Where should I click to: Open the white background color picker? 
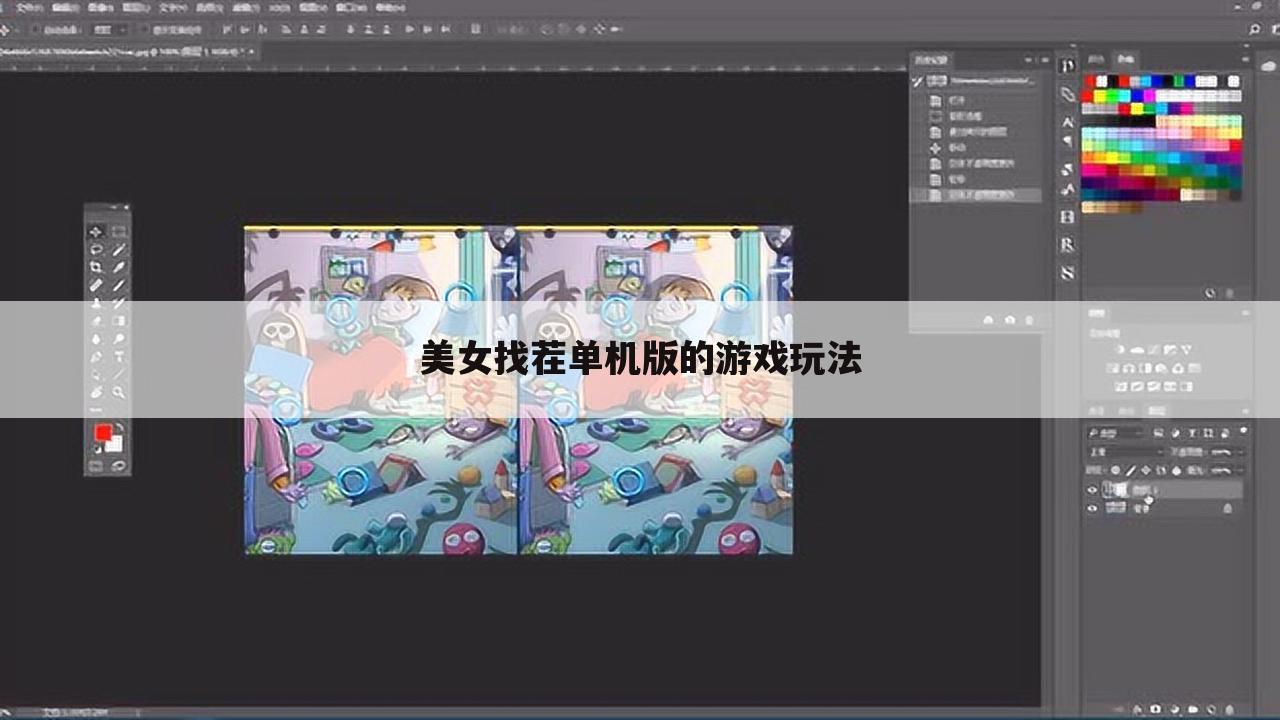(x=116, y=447)
